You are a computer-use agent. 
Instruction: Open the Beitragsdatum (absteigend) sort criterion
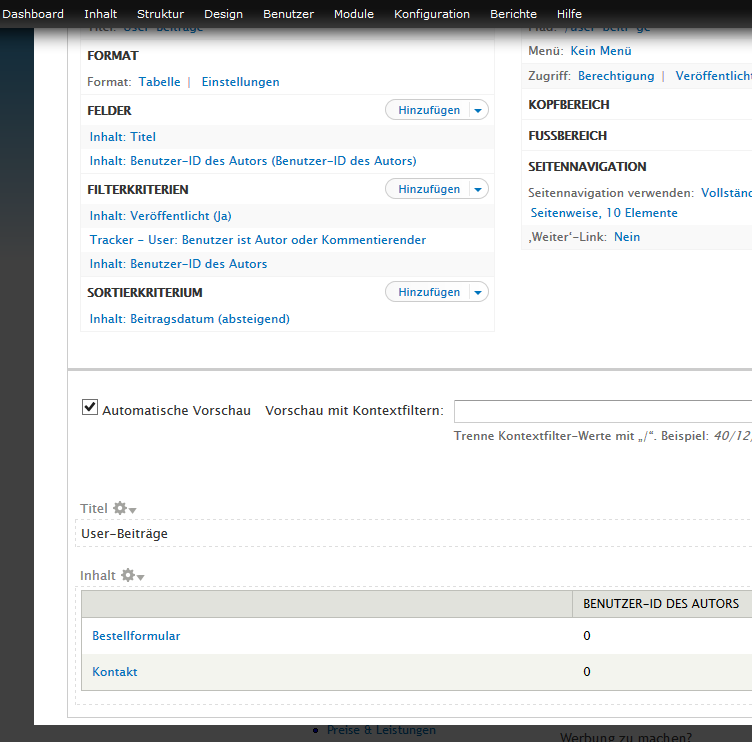tap(189, 319)
